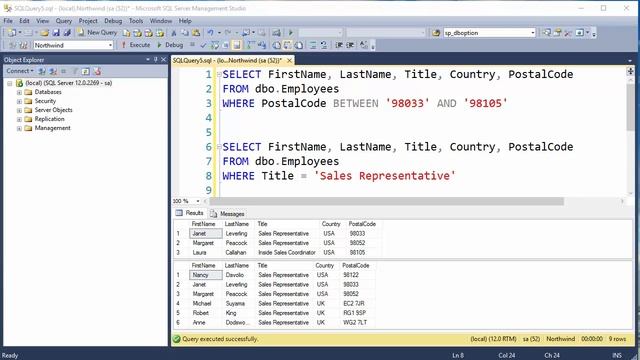Execute the current query
Screen dimensions: 640x360
tap(136, 45)
